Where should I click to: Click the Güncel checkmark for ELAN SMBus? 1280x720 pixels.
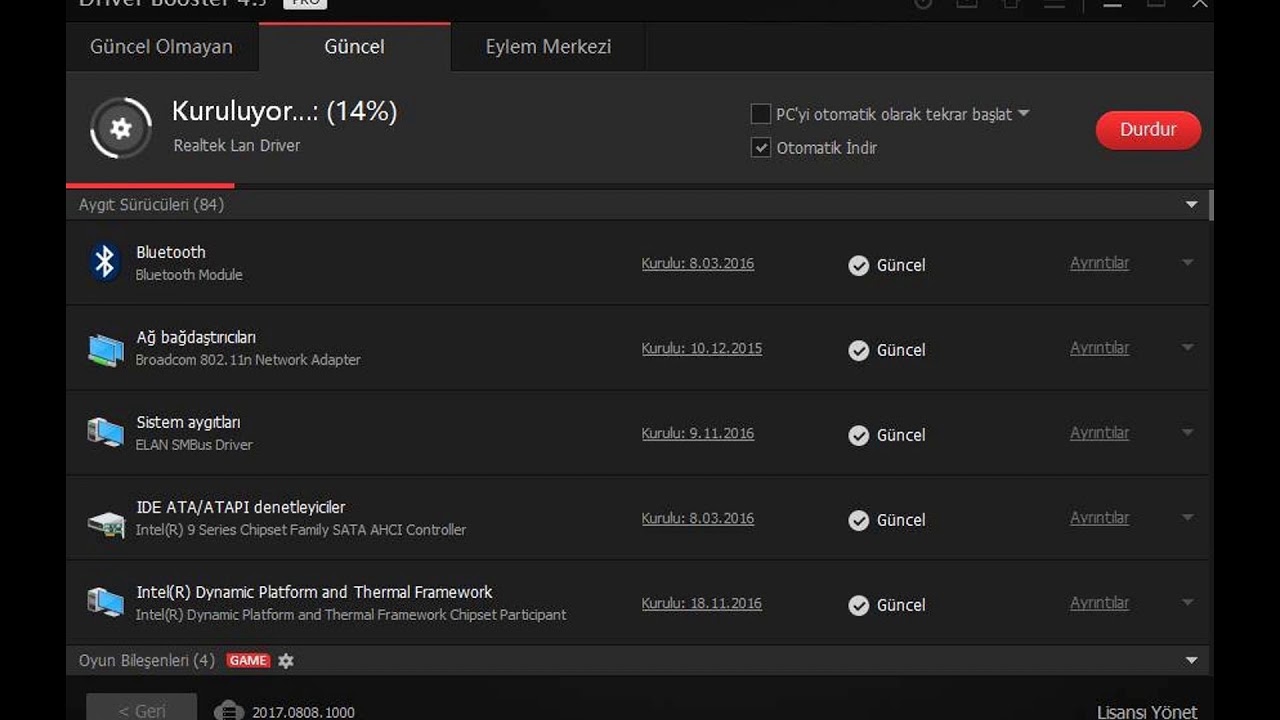coord(858,435)
